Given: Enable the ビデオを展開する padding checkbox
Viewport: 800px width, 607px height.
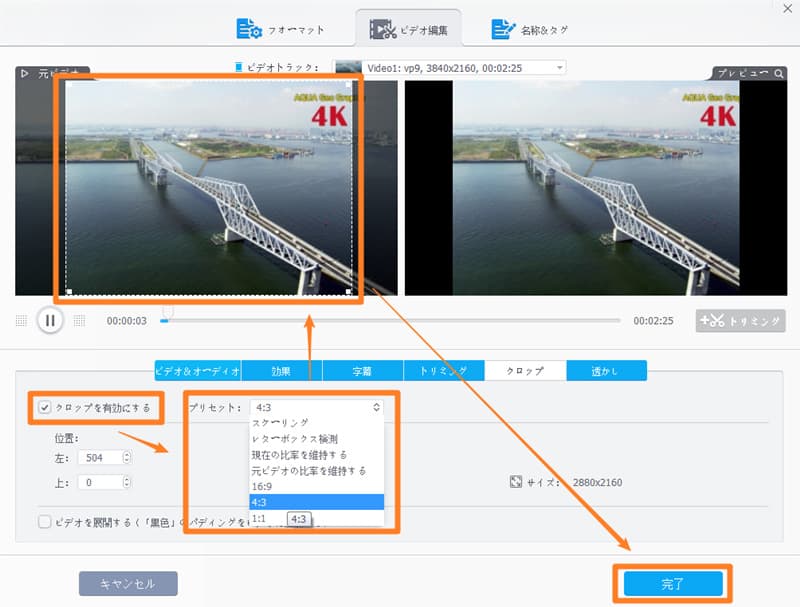Looking at the screenshot, I should coord(44,521).
